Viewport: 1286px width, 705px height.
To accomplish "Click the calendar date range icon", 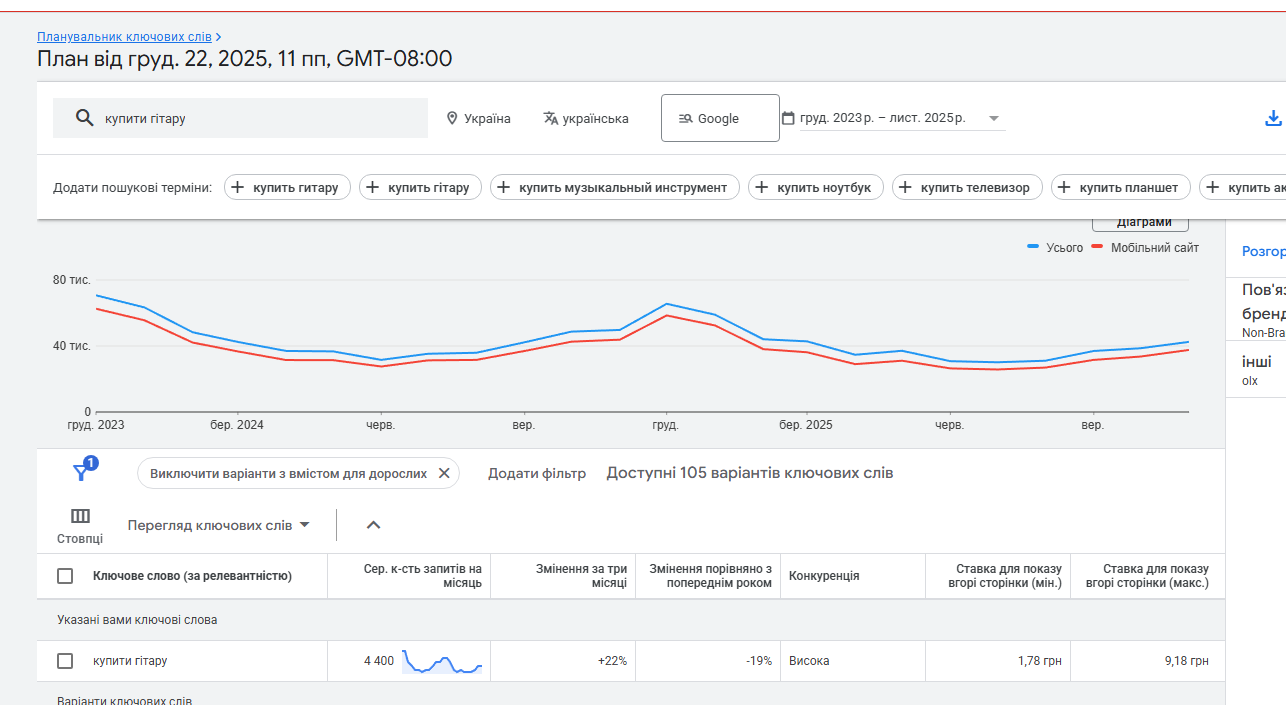I will click(x=788, y=118).
